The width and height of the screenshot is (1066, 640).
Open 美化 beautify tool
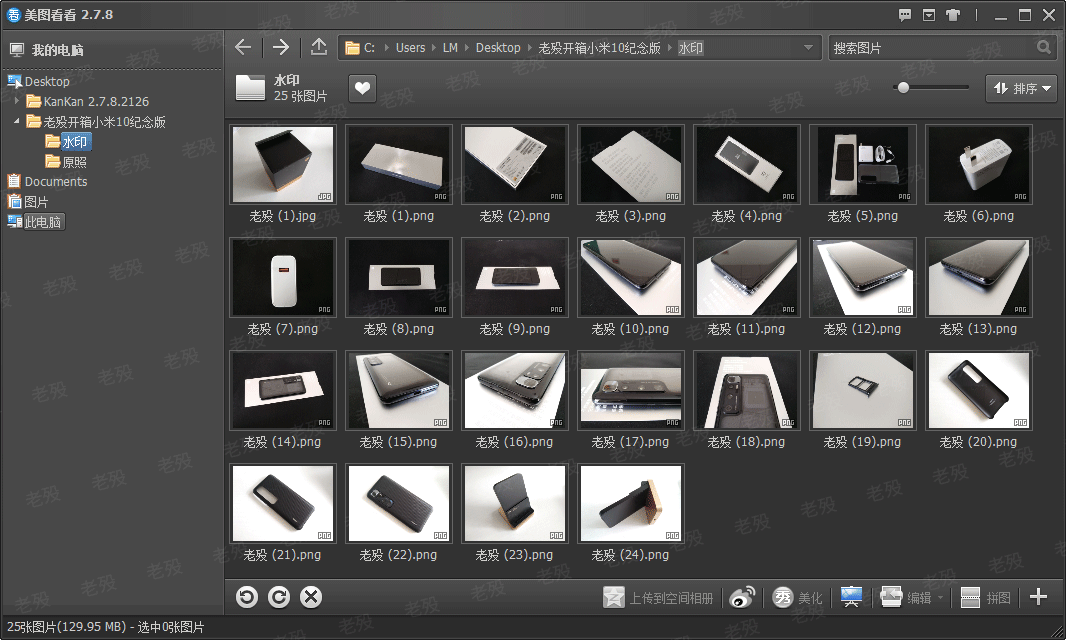click(797, 598)
